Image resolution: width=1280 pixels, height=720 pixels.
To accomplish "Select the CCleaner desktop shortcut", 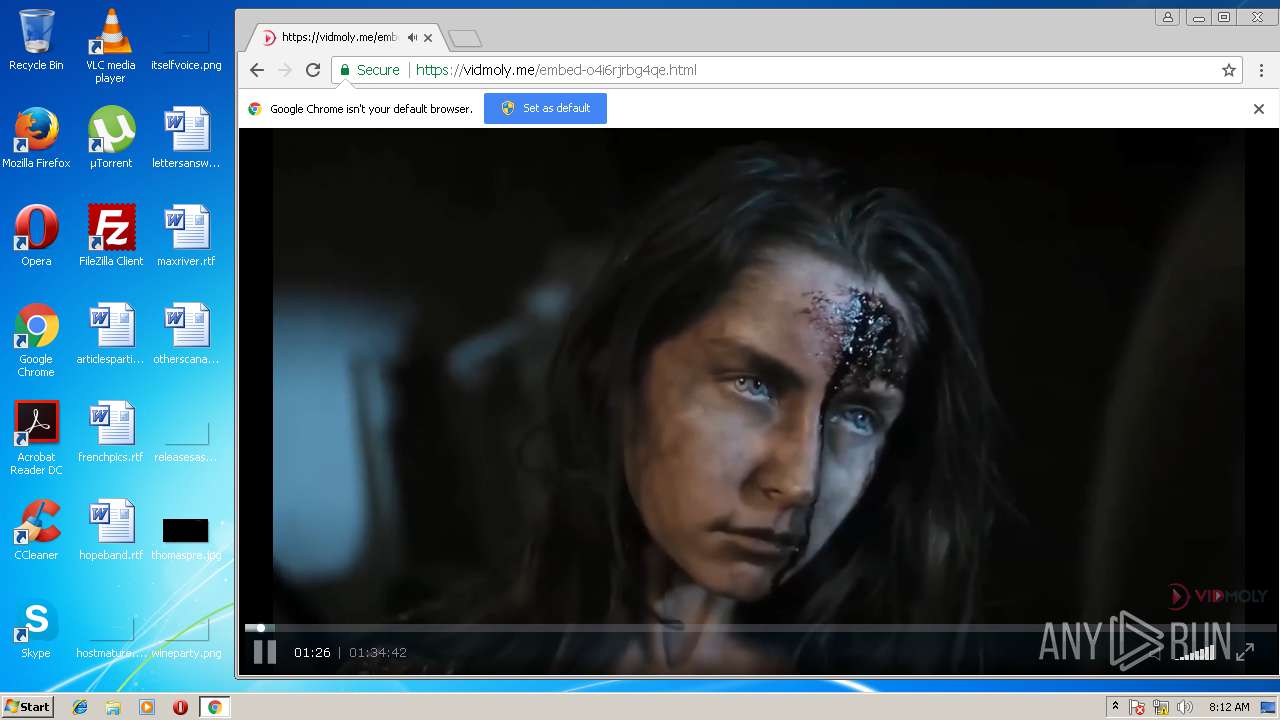I will tap(36, 530).
